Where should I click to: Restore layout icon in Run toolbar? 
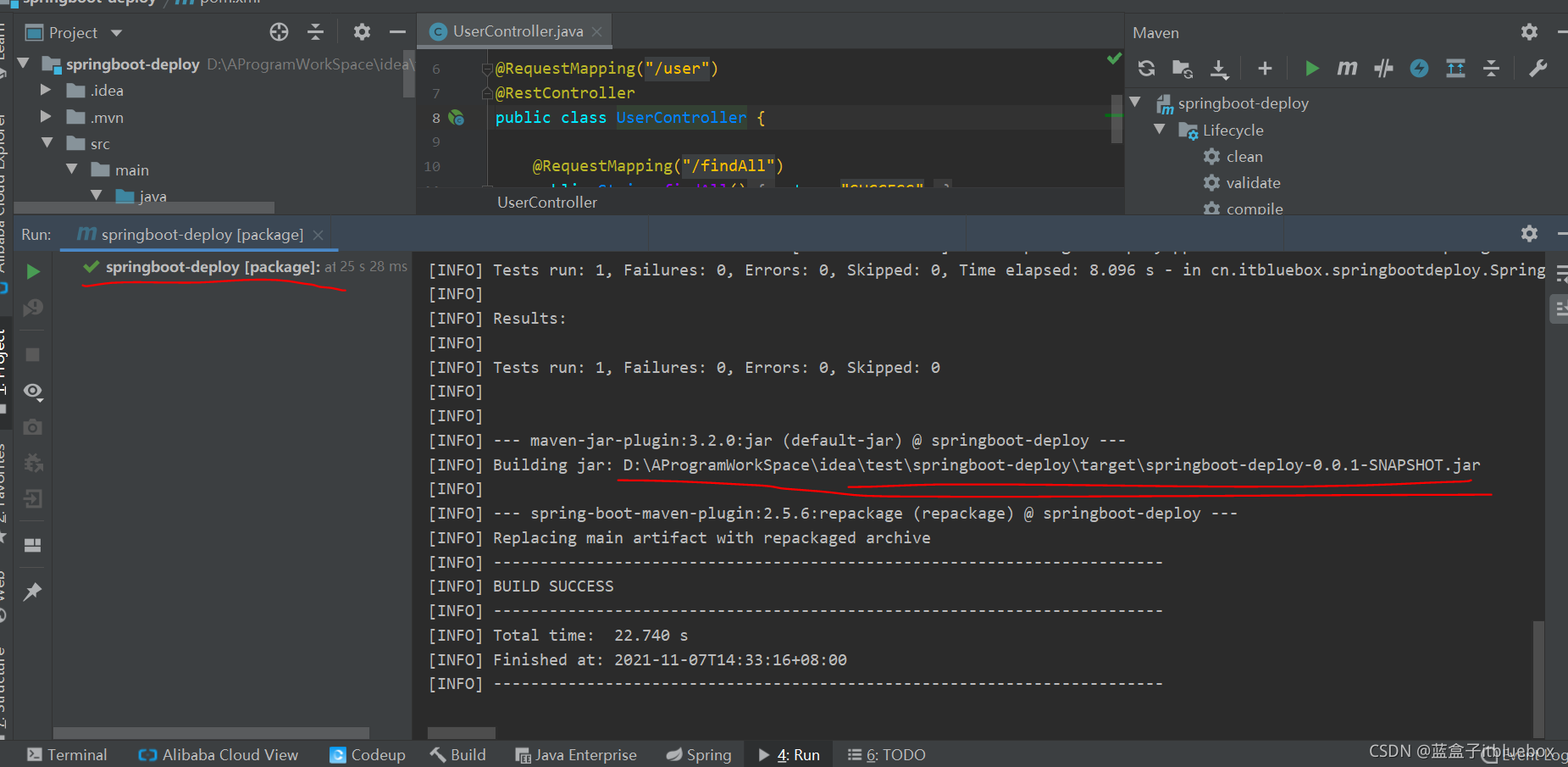33,545
